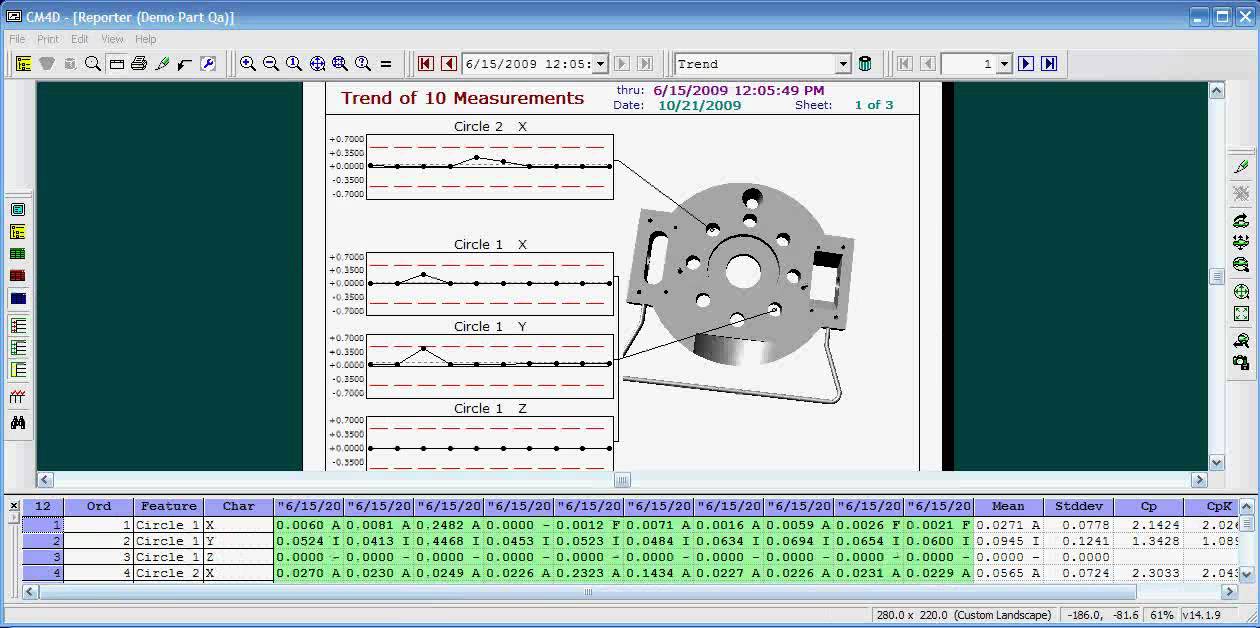The height and width of the screenshot is (628, 1260).
Task: Click the Circle 2 X trend chart
Action: click(x=490, y=167)
